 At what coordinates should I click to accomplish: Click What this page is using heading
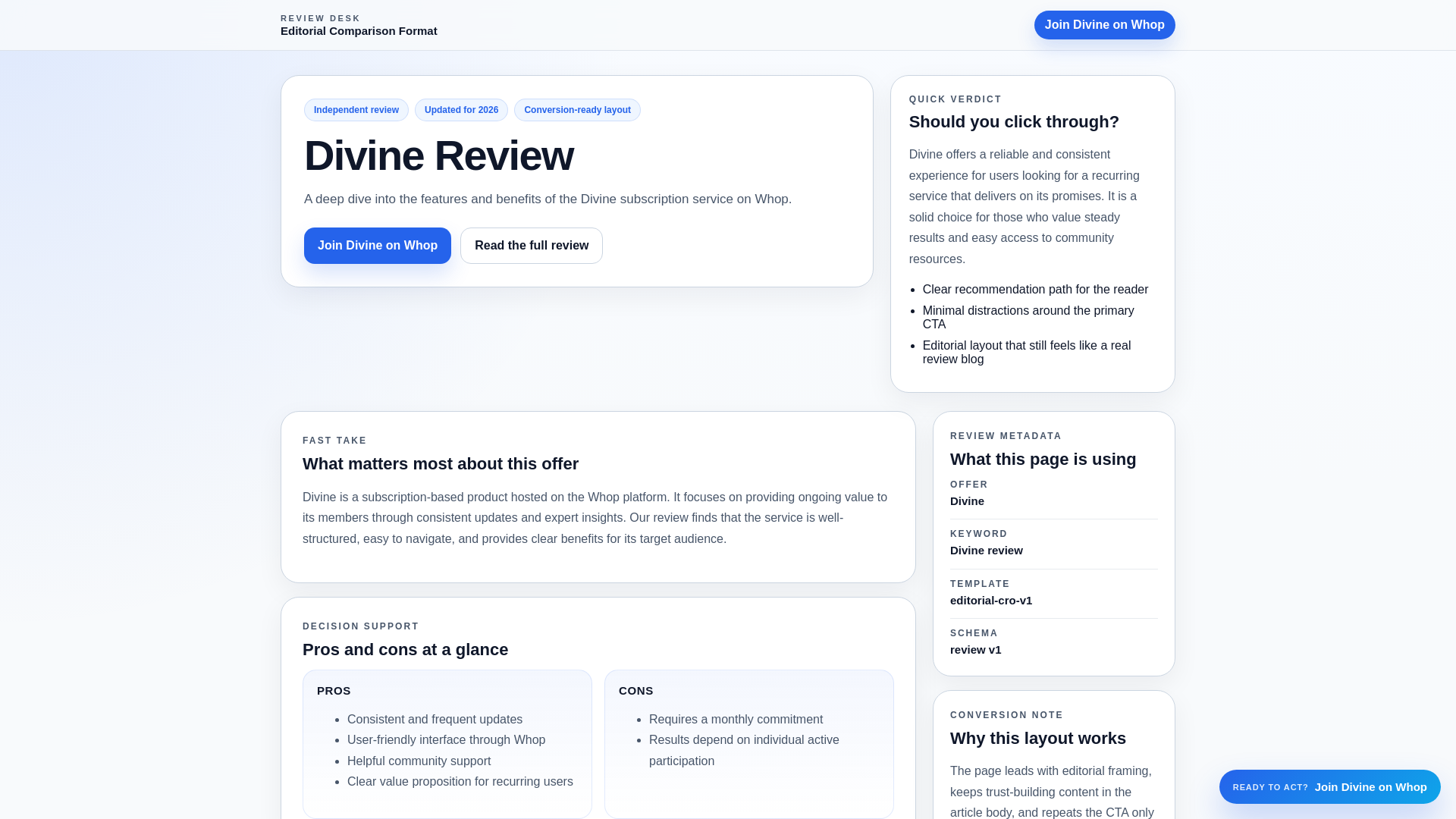(1043, 460)
